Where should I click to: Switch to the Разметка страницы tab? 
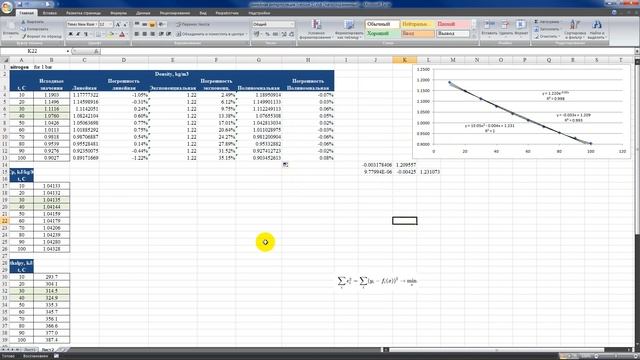point(83,13)
